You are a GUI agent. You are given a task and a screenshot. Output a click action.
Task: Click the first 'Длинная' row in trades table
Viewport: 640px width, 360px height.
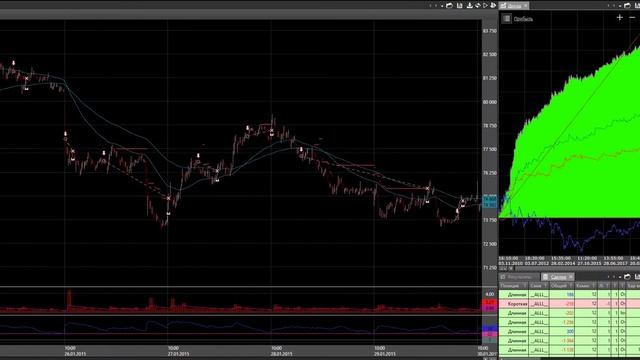coord(569,295)
